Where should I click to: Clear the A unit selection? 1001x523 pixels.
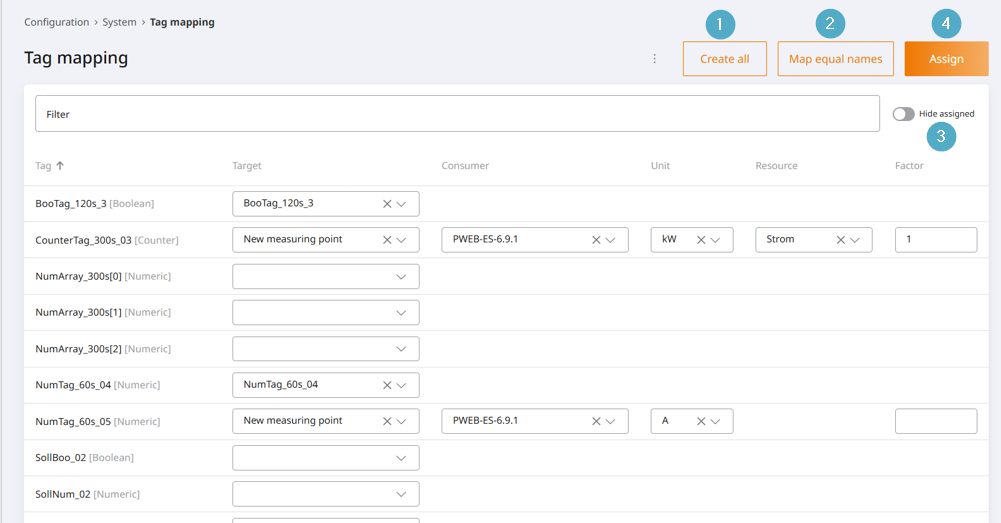click(701, 421)
